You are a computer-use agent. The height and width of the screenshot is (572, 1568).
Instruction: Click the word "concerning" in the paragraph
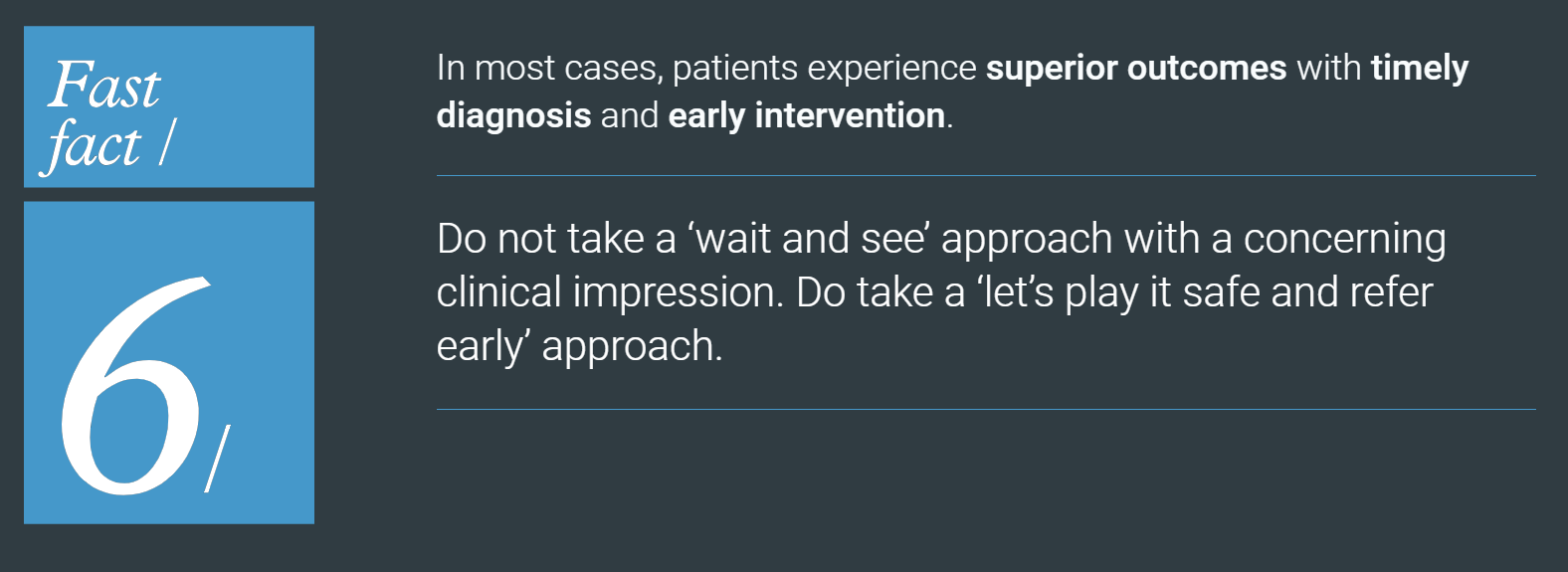point(1344,239)
